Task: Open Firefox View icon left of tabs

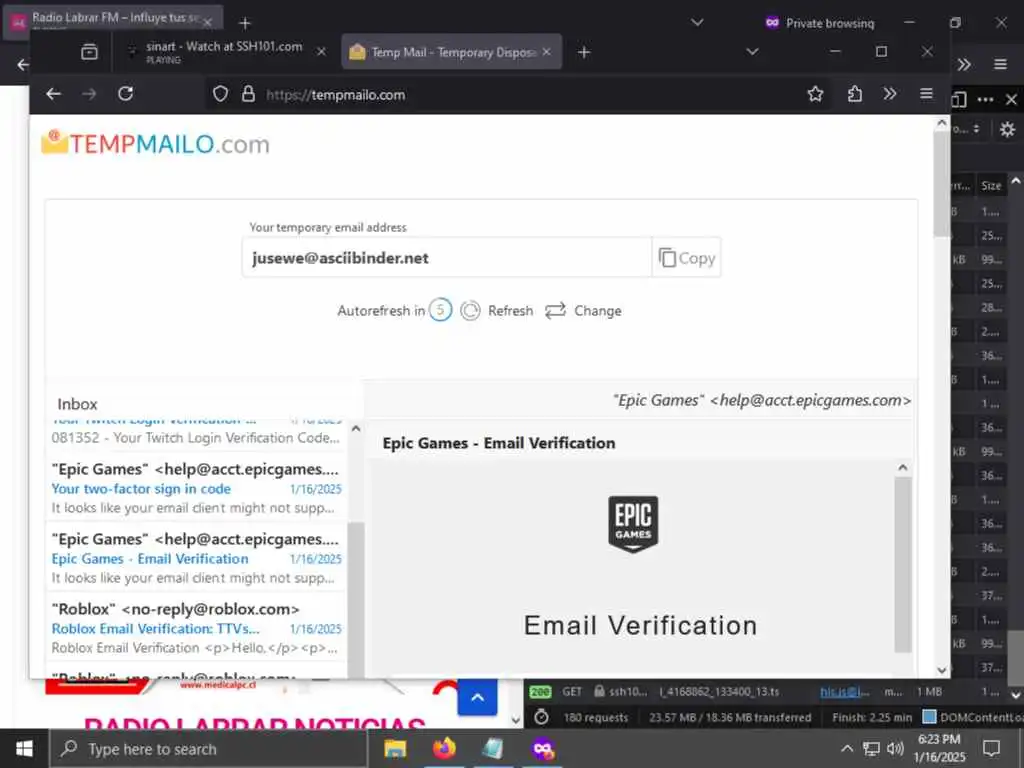Action: [89, 52]
